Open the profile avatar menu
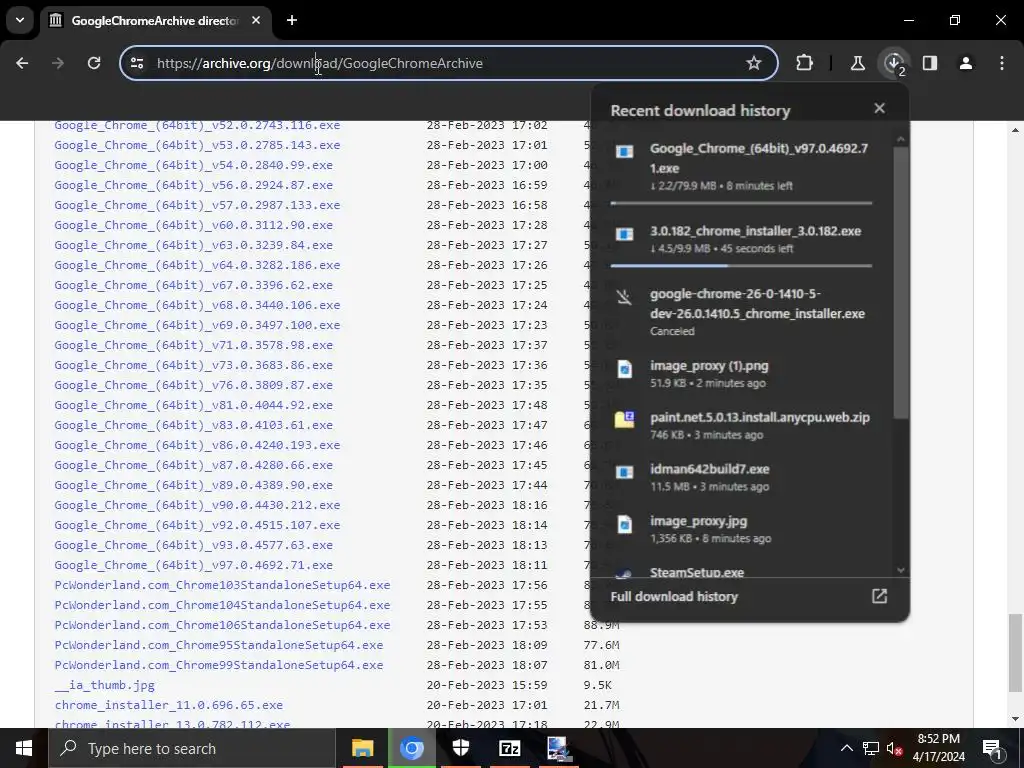This screenshot has height=768, width=1024. pyautogui.click(x=966, y=63)
